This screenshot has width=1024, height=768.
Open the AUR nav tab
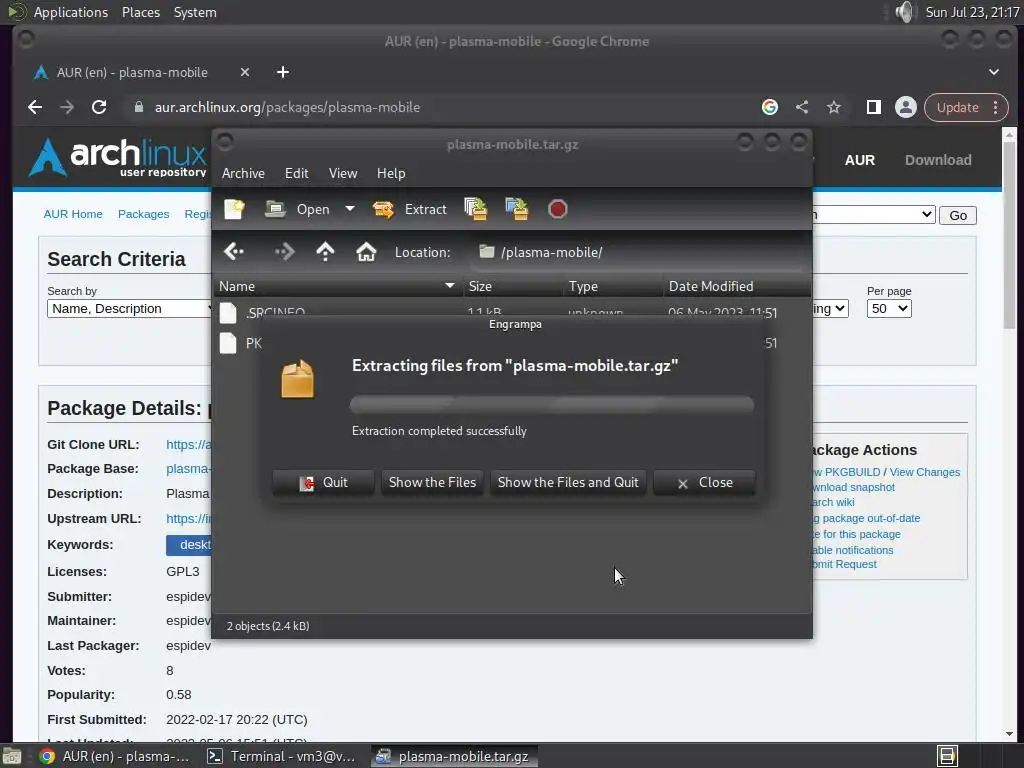point(859,160)
